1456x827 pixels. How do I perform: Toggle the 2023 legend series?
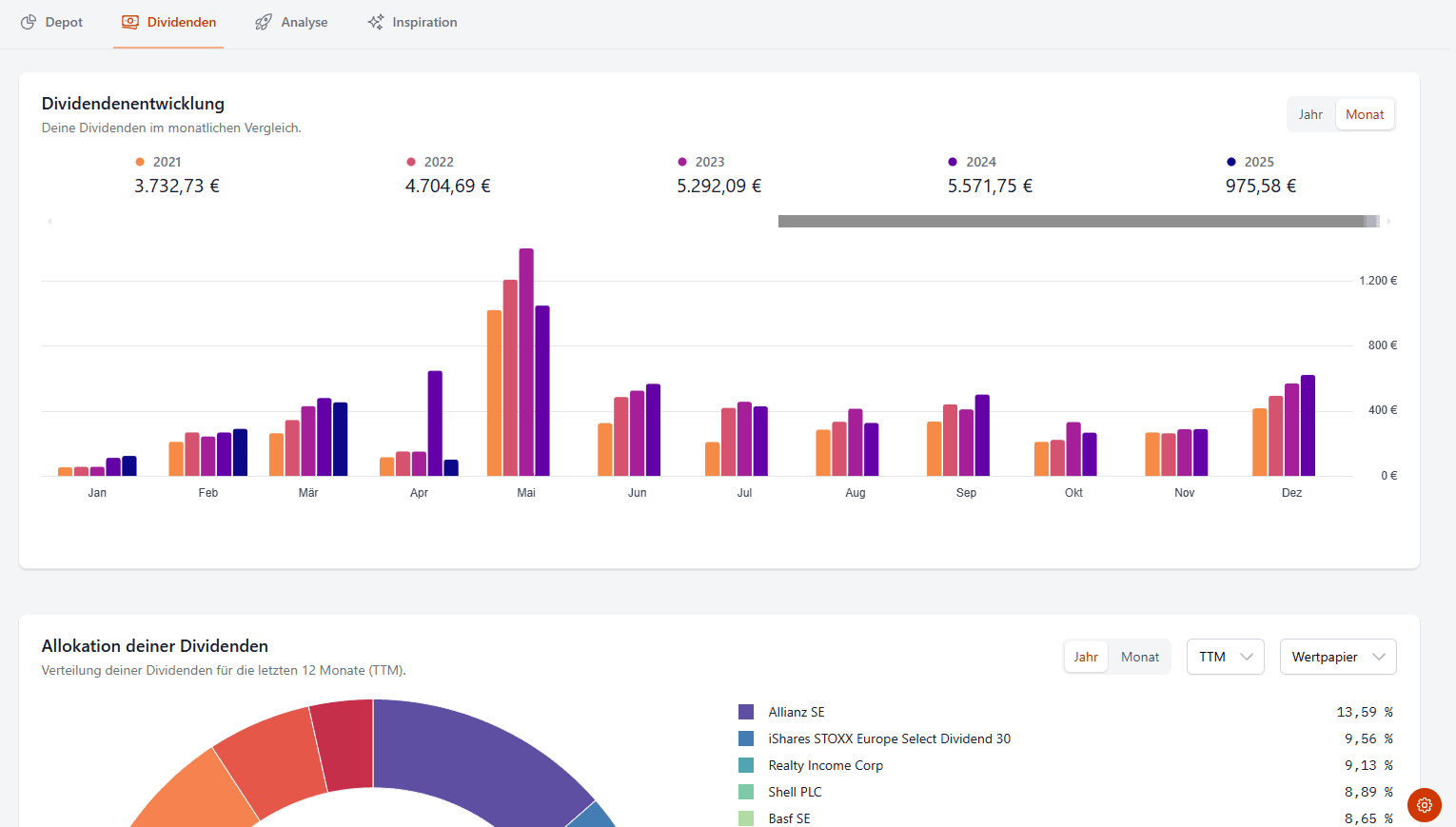(701, 162)
